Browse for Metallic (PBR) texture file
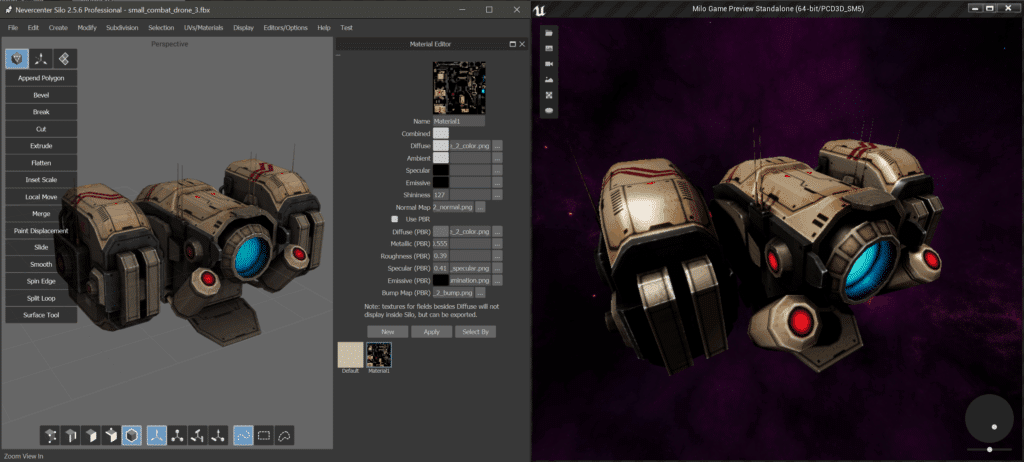Screen dimensions: 1024x462 (x=497, y=244)
